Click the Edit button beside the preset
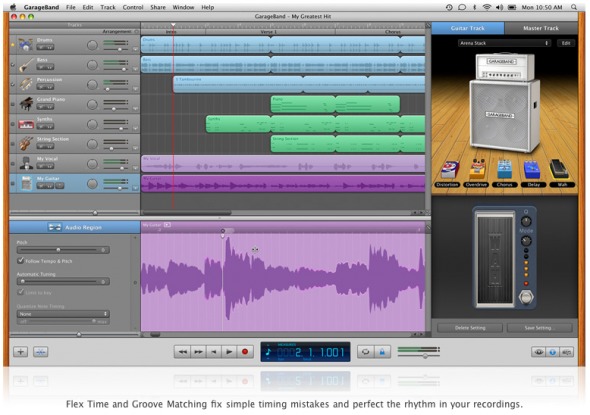 (x=566, y=43)
